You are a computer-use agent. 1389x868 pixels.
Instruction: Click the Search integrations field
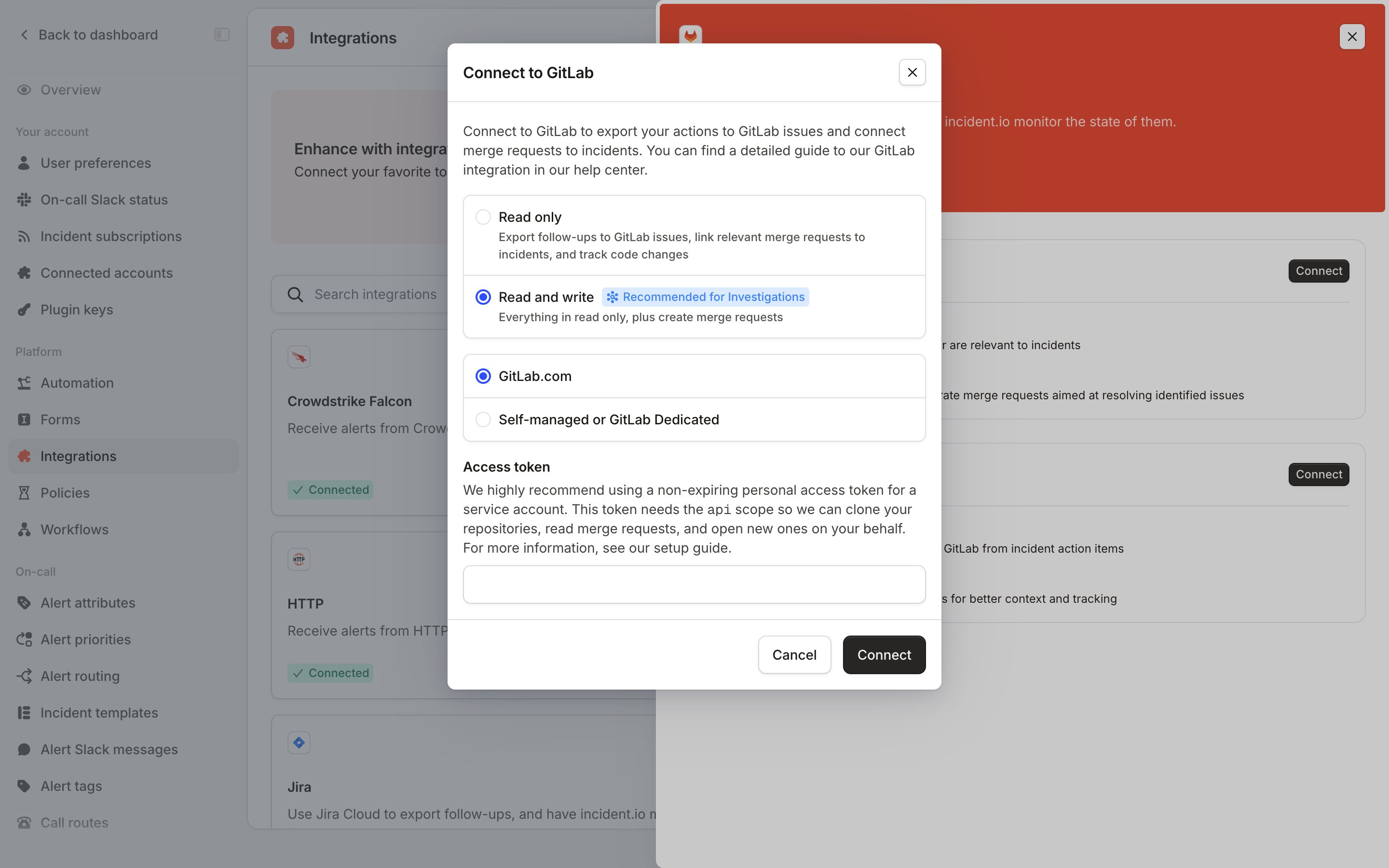[x=375, y=295]
